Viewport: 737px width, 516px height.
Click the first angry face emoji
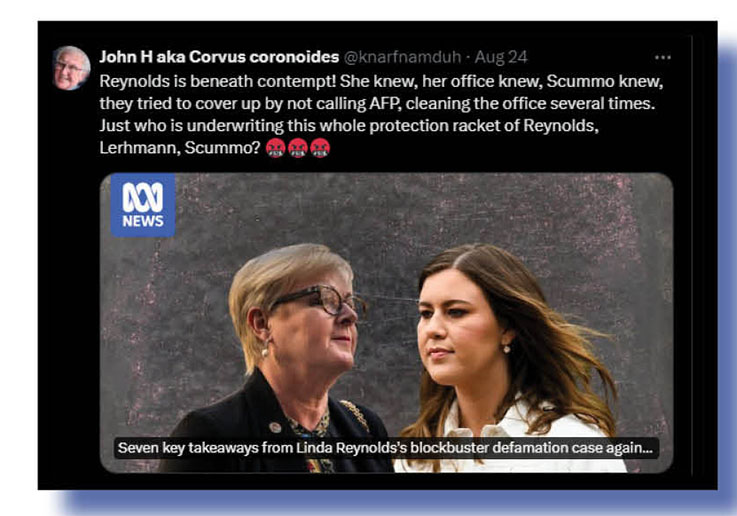[275, 148]
